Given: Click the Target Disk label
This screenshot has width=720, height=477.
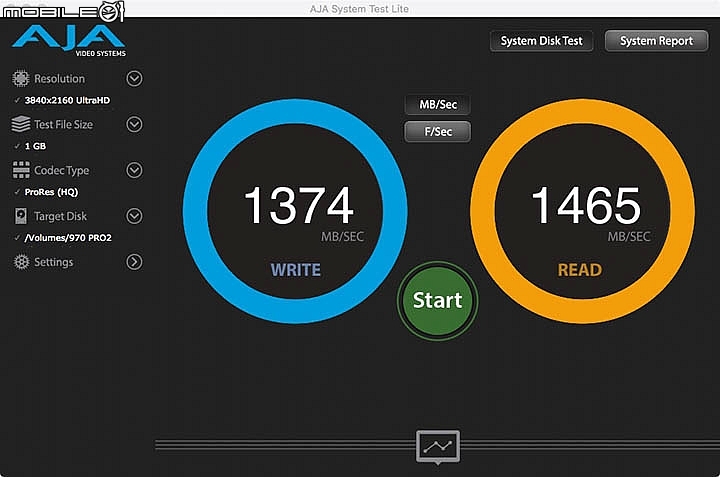Looking at the screenshot, I should 60,216.
